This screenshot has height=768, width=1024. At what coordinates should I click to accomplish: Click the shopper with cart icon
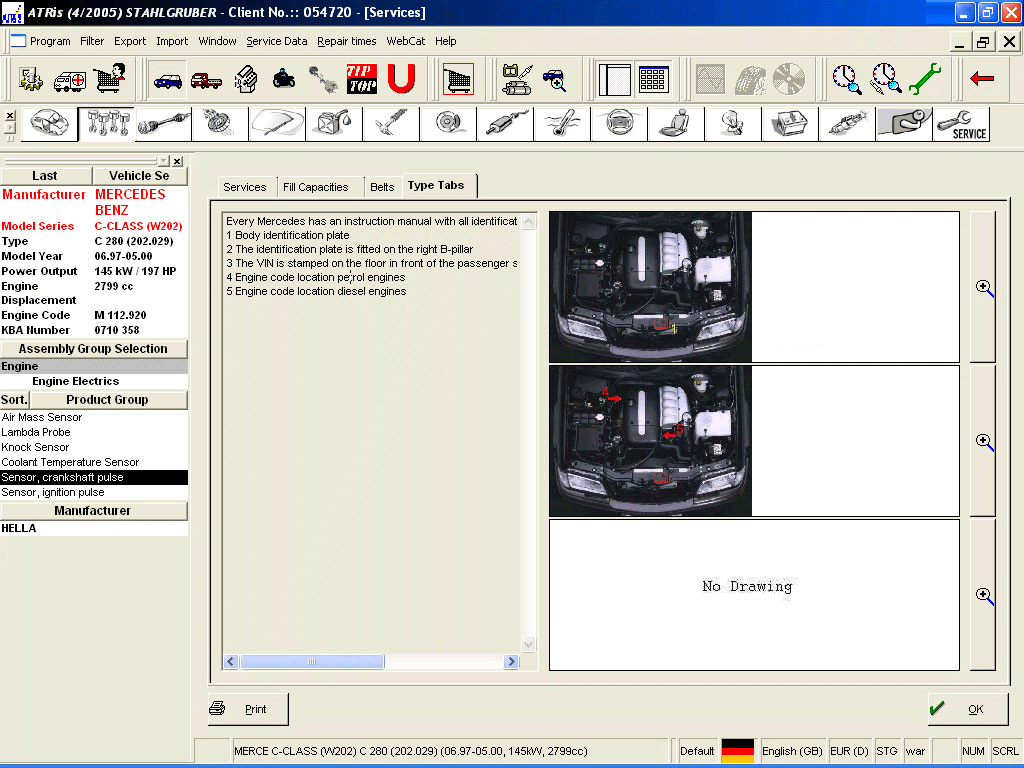tap(110, 80)
